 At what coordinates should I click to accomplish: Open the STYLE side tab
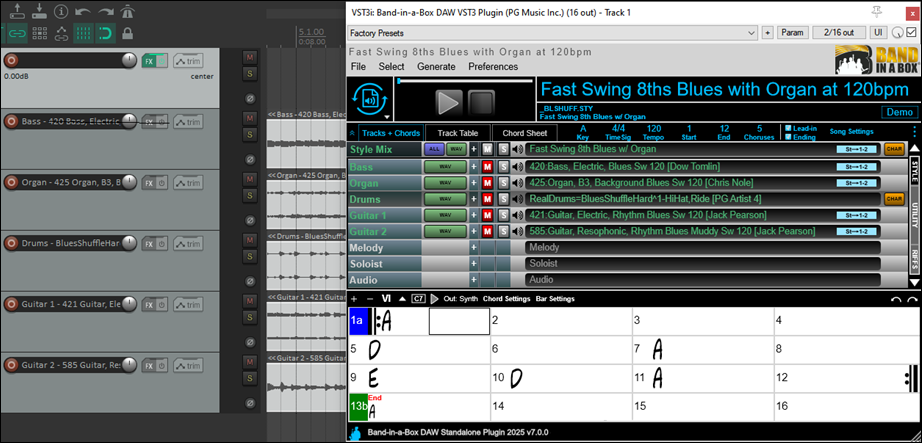coord(915,171)
